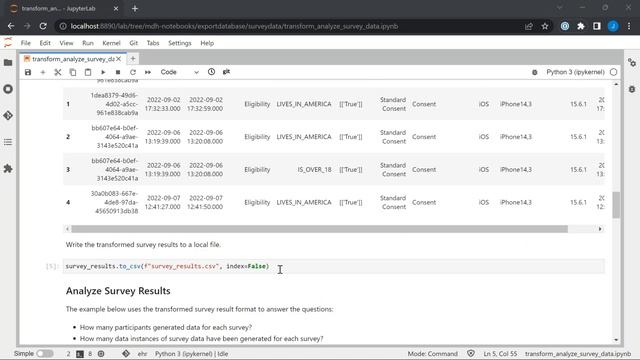Screen dimensions: 640x360
Task: Click the trusted notebook shield icon
Action: pyautogui.click(x=471, y=353)
